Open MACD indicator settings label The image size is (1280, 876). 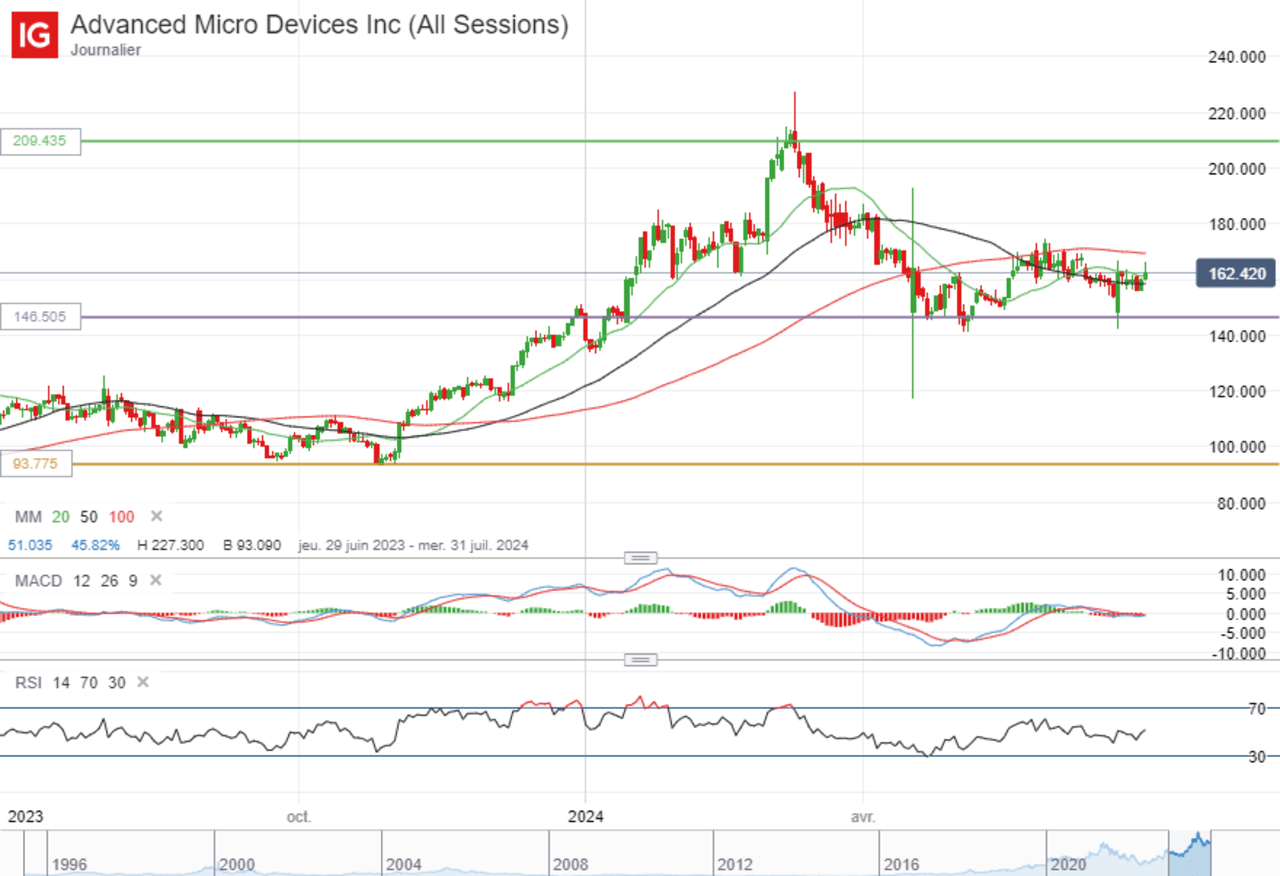39,580
